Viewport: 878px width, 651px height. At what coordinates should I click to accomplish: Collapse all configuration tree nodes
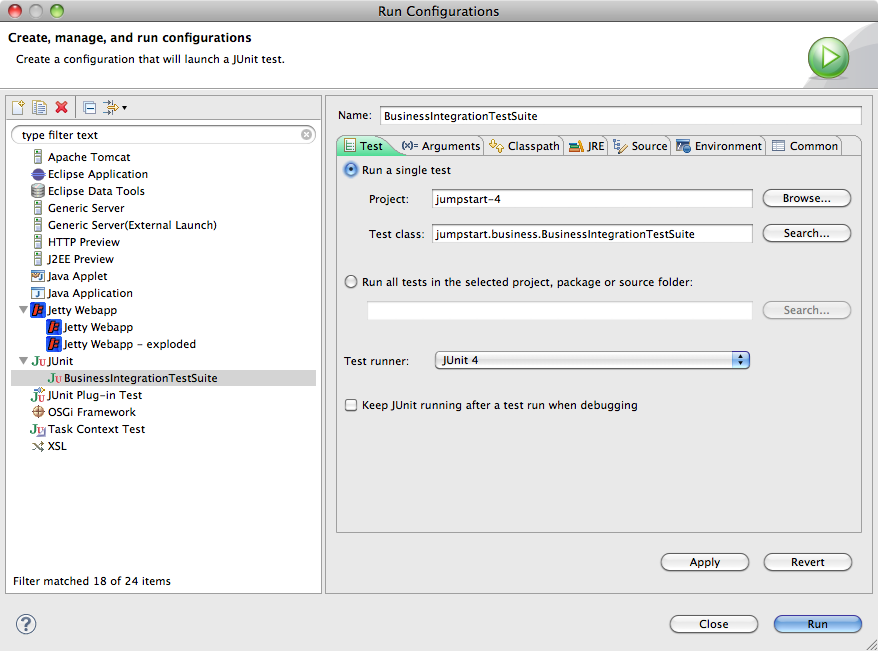pyautogui.click(x=89, y=107)
